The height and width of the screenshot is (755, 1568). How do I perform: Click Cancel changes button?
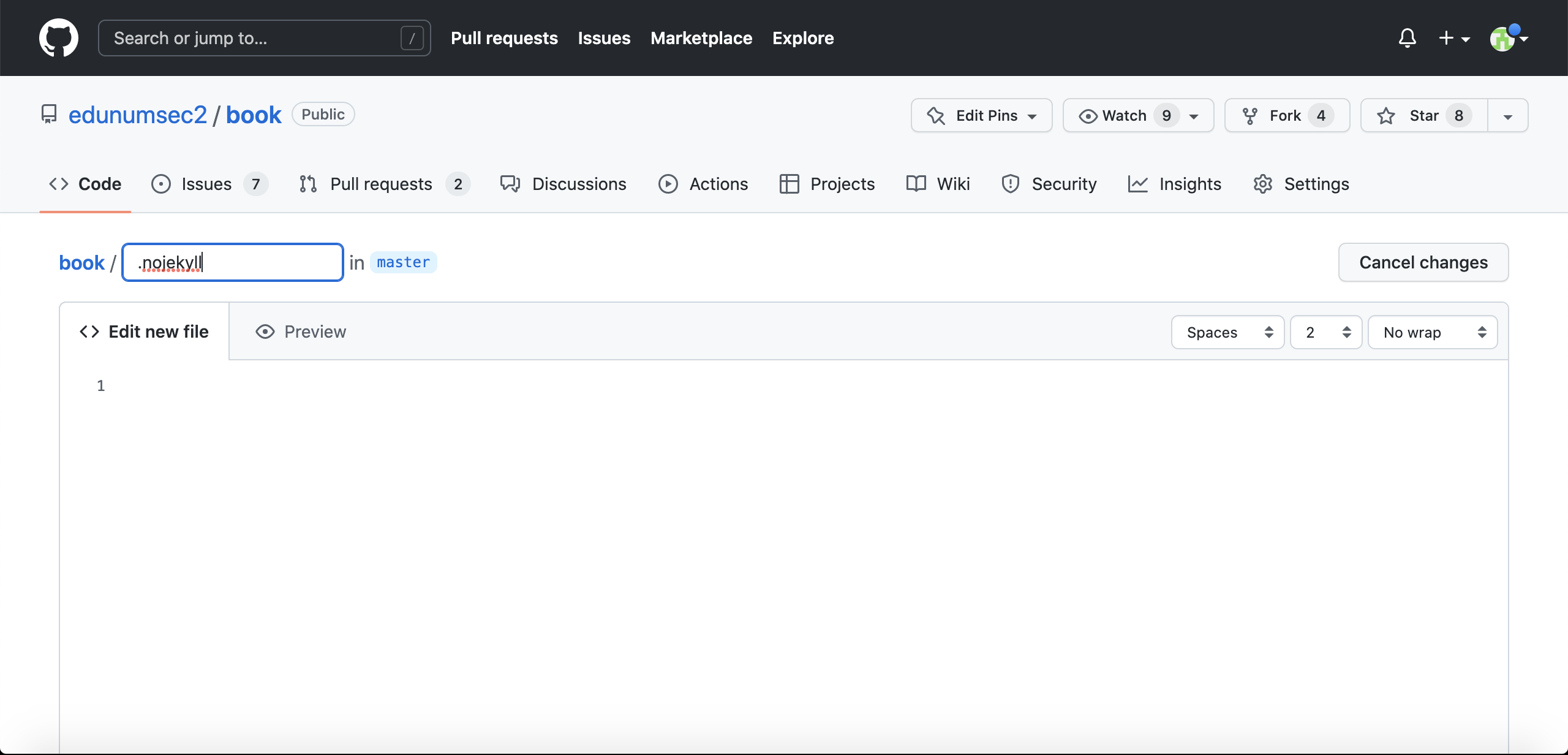tap(1423, 262)
